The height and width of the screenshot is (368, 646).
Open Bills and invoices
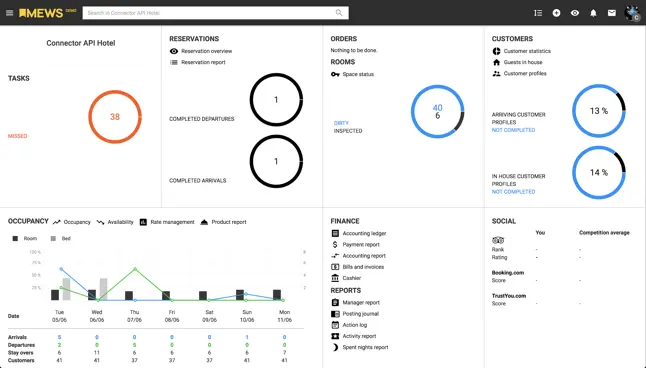[363, 267]
